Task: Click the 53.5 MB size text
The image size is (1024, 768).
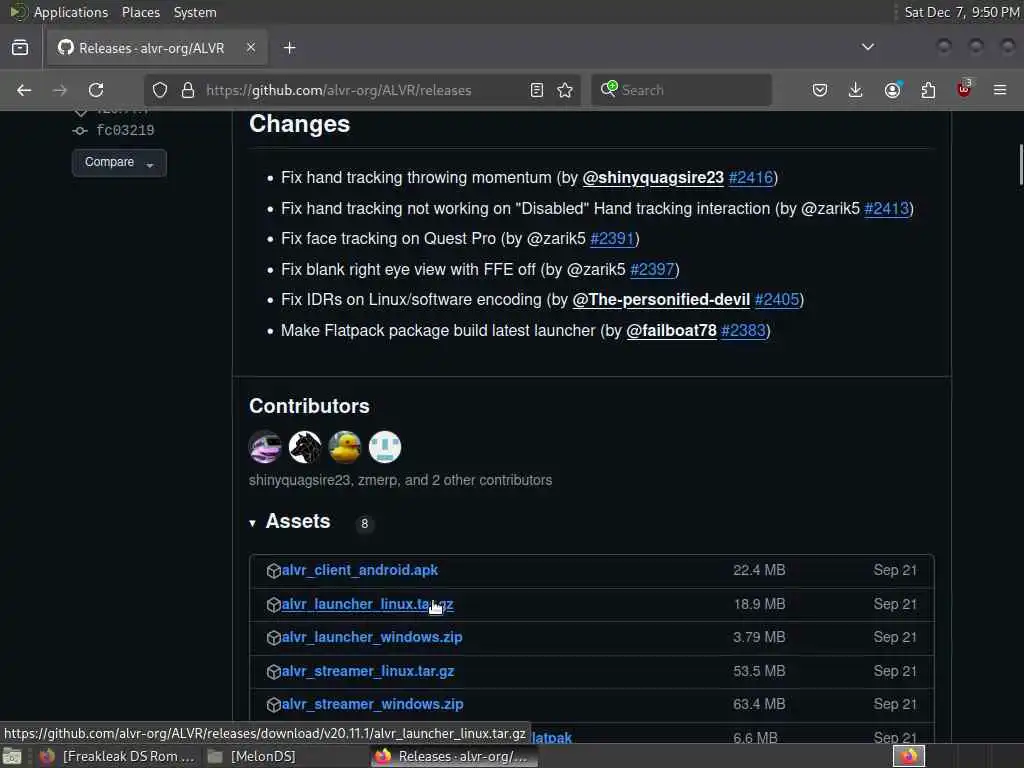Action: point(759,671)
